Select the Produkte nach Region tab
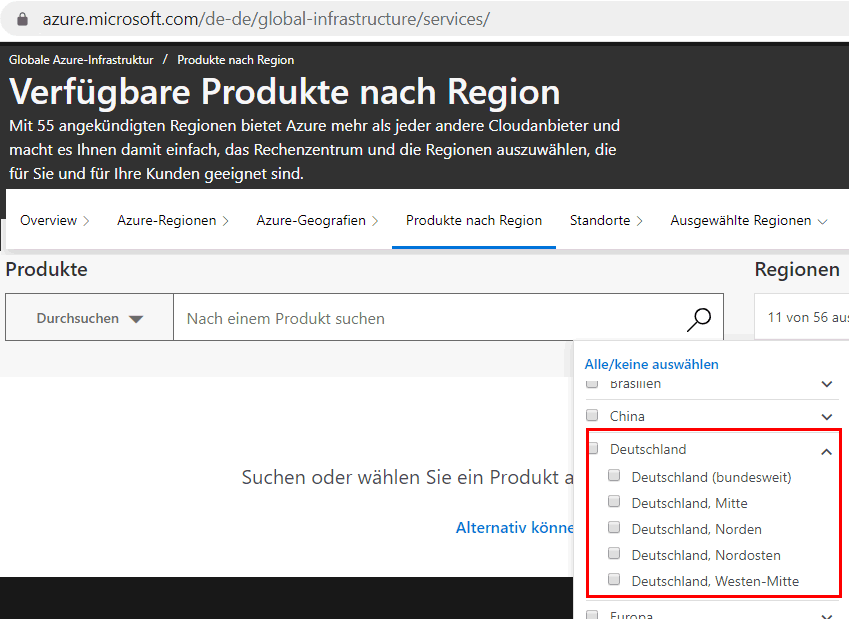The image size is (849, 619). (474, 220)
